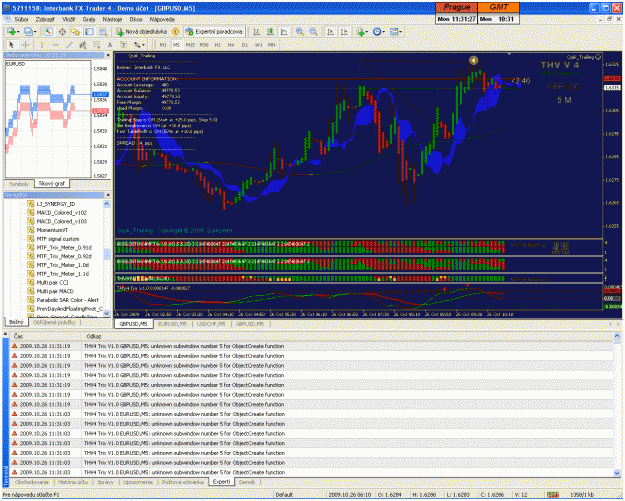The image size is (625, 501).
Task: Toggle the Expertní poradcovia button
Action: click(214, 31)
